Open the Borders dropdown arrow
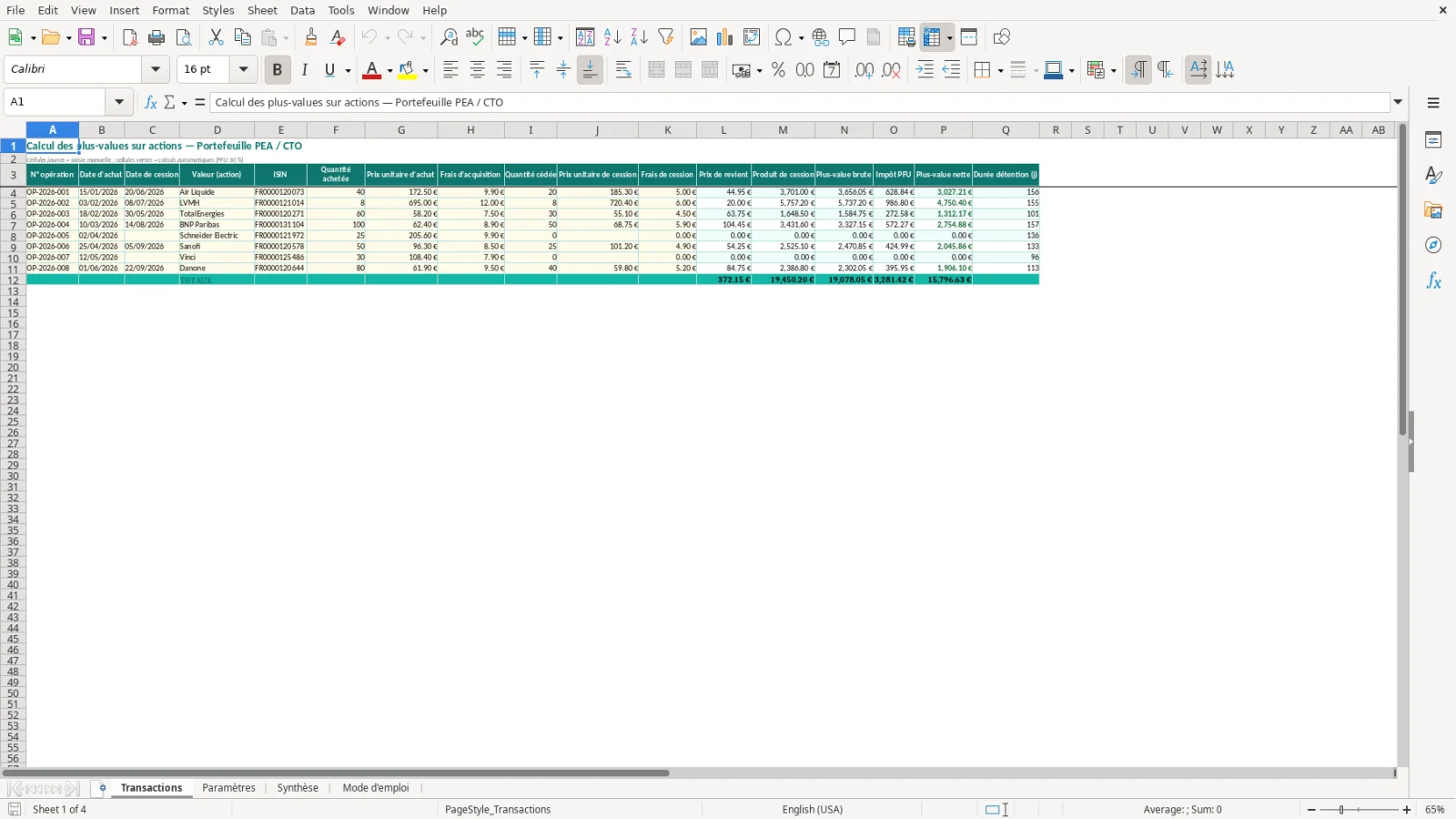 tap(1000, 71)
